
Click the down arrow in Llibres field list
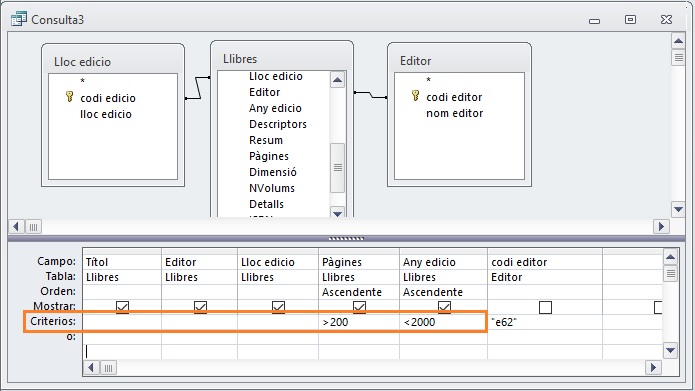pyautogui.click(x=337, y=213)
